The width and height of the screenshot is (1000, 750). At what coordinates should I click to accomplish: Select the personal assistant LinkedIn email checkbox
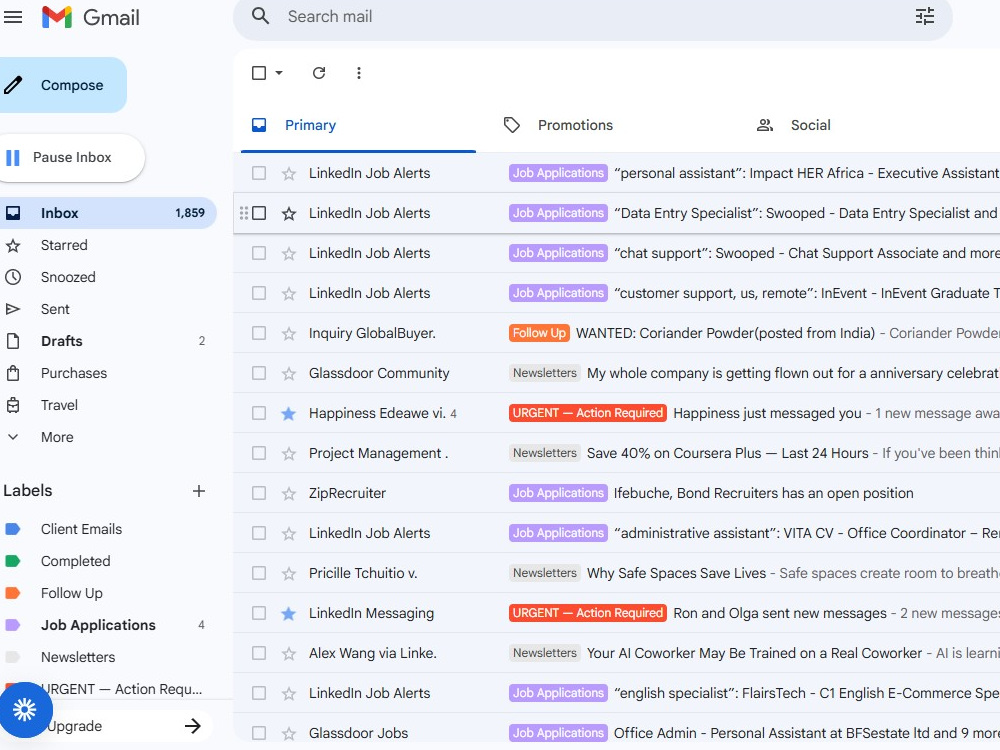pyautogui.click(x=259, y=173)
